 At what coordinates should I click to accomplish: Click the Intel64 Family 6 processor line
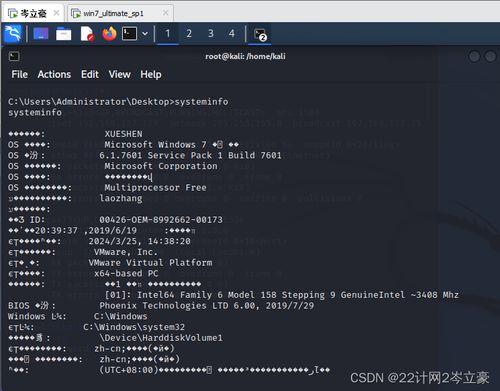click(x=282, y=295)
